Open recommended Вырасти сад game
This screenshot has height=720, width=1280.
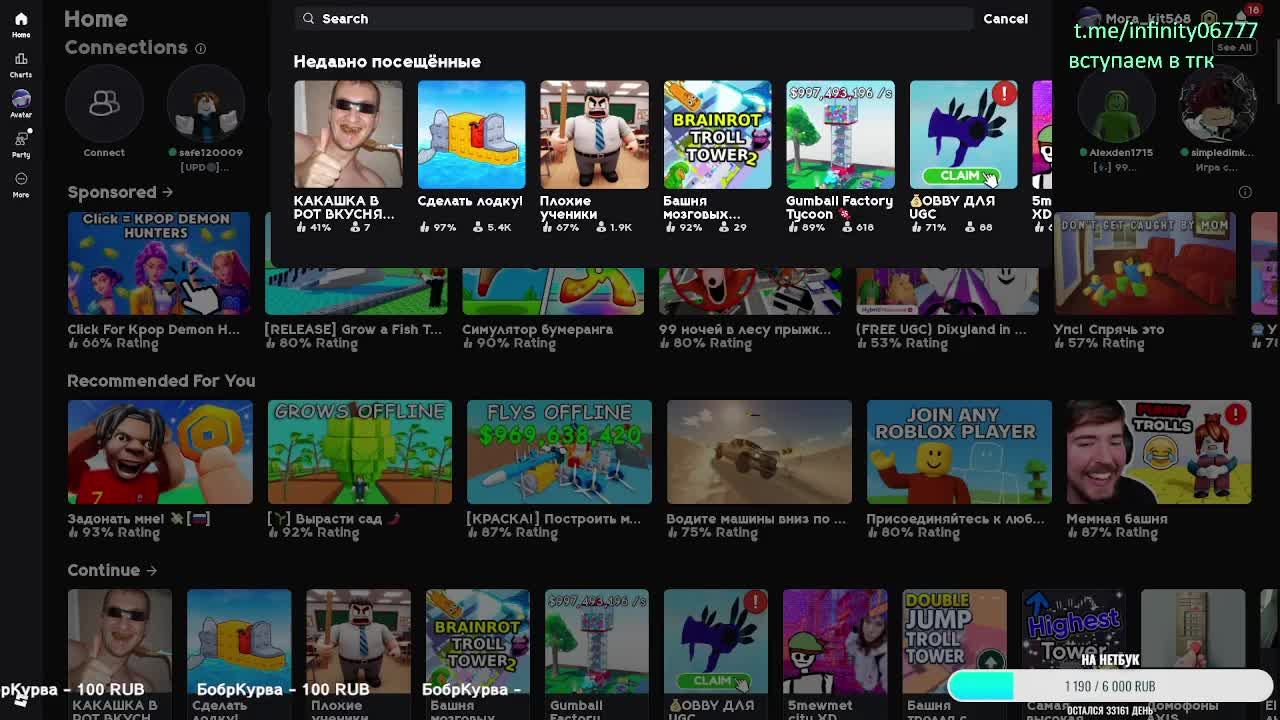(359, 452)
